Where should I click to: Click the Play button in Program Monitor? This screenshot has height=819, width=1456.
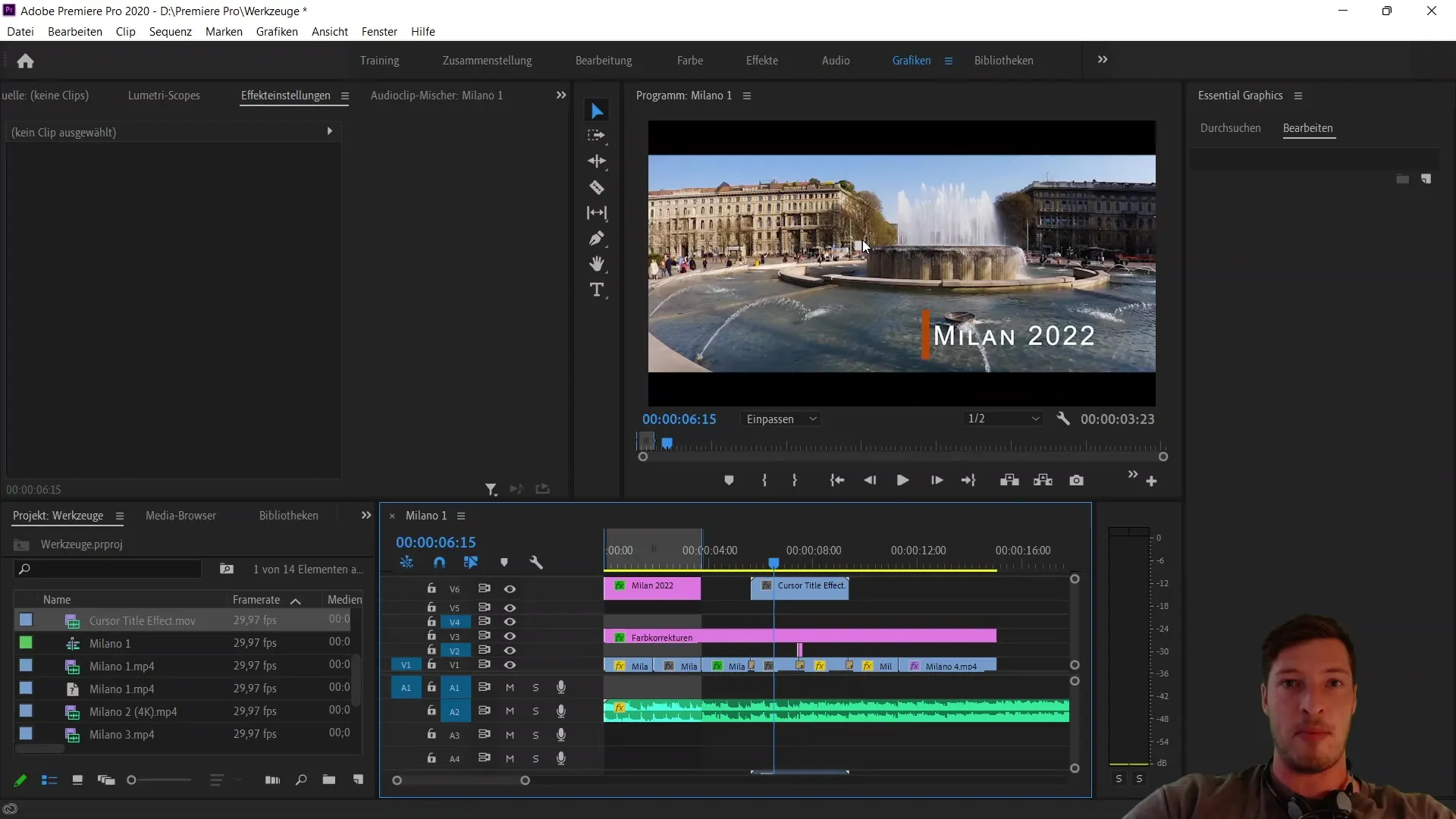902,480
